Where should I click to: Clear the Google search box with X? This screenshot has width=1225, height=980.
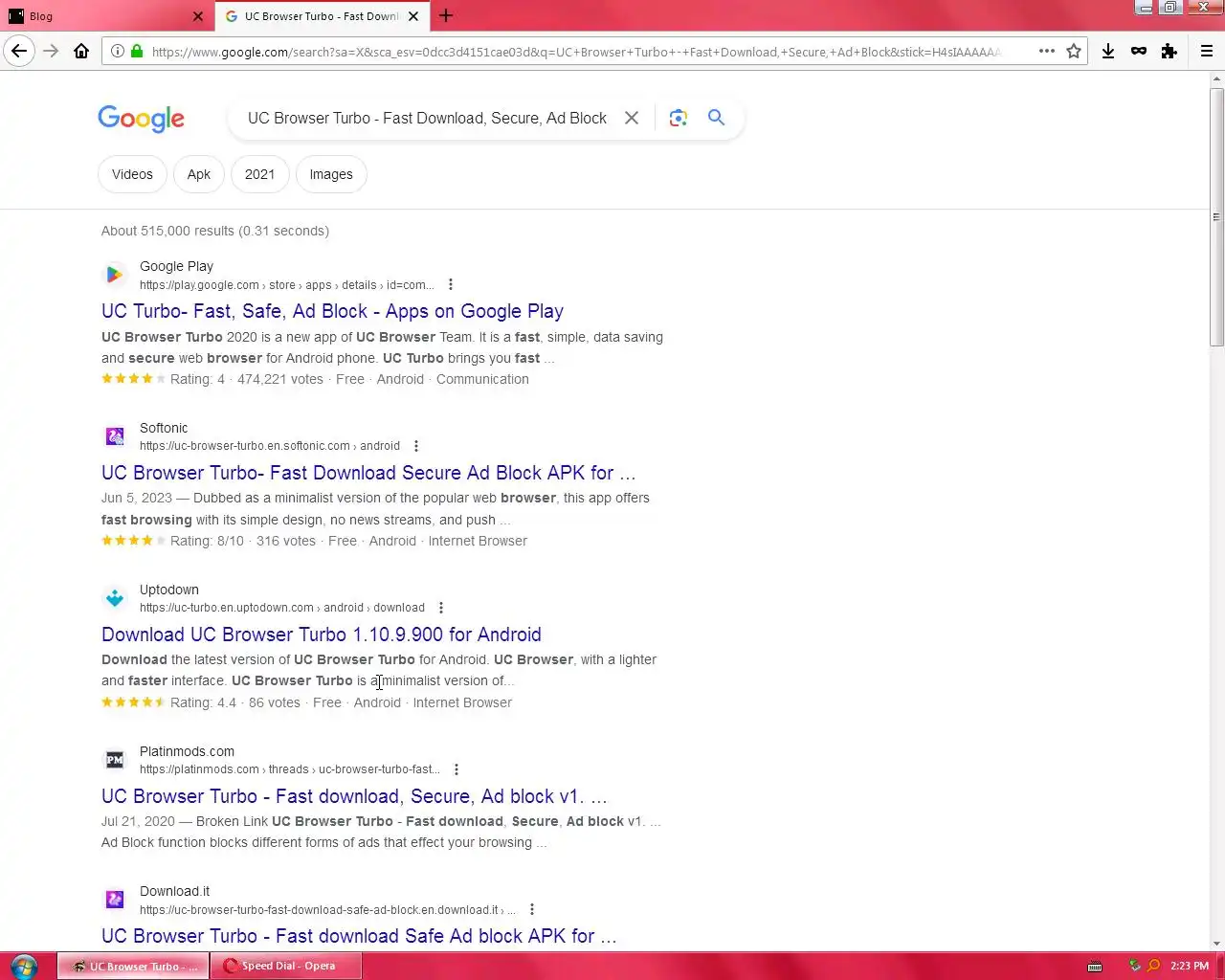[632, 118]
